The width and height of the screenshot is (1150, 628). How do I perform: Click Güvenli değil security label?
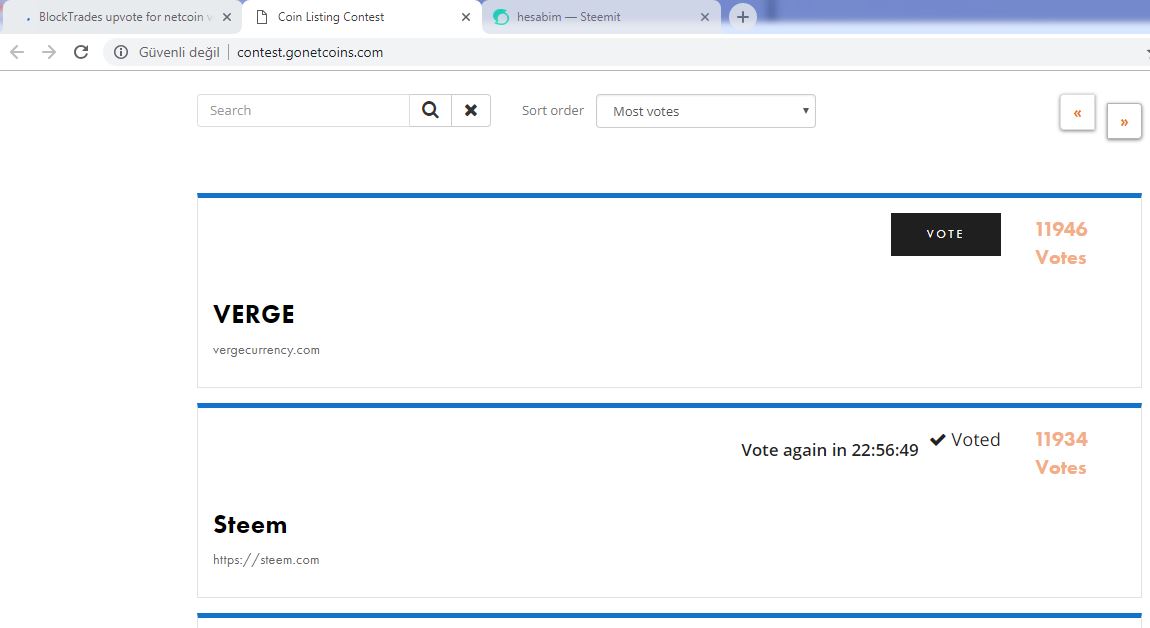click(179, 52)
